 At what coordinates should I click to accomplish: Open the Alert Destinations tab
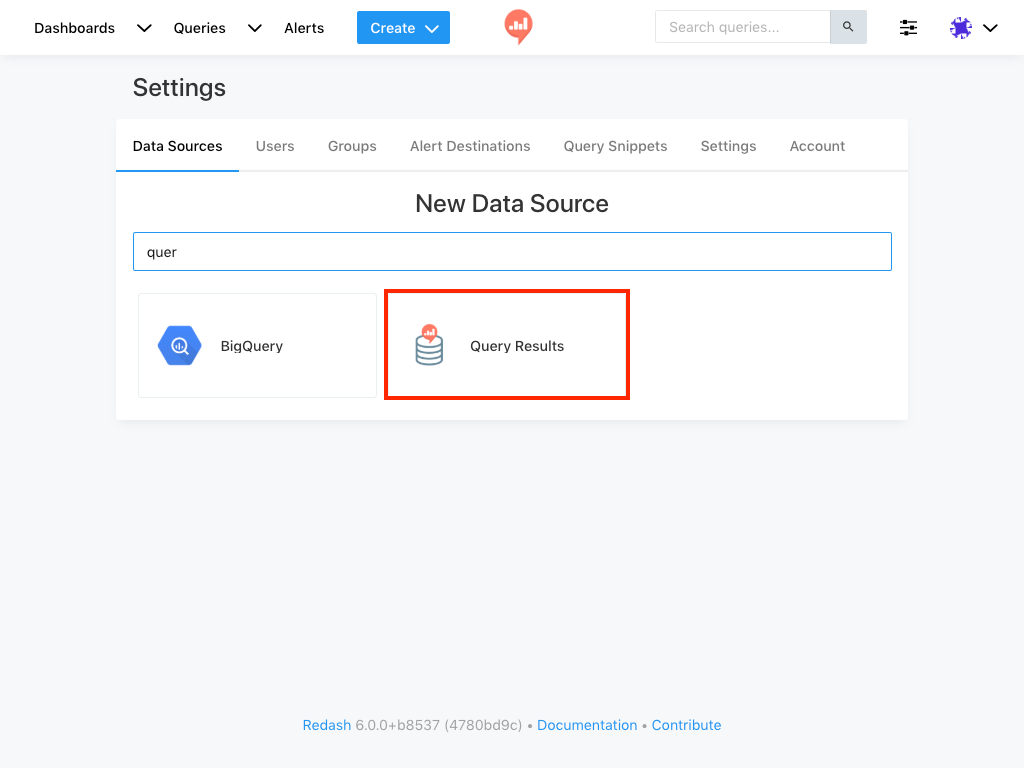(x=470, y=146)
